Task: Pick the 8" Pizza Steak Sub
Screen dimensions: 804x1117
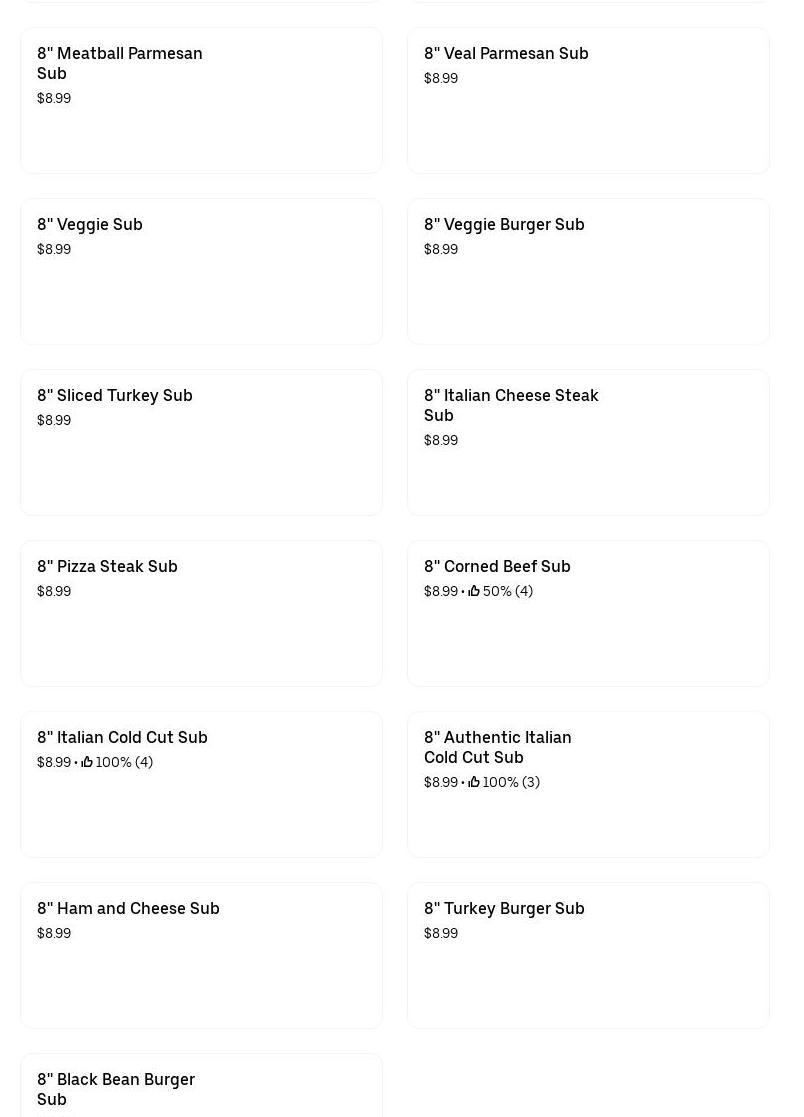Action: 107,566
